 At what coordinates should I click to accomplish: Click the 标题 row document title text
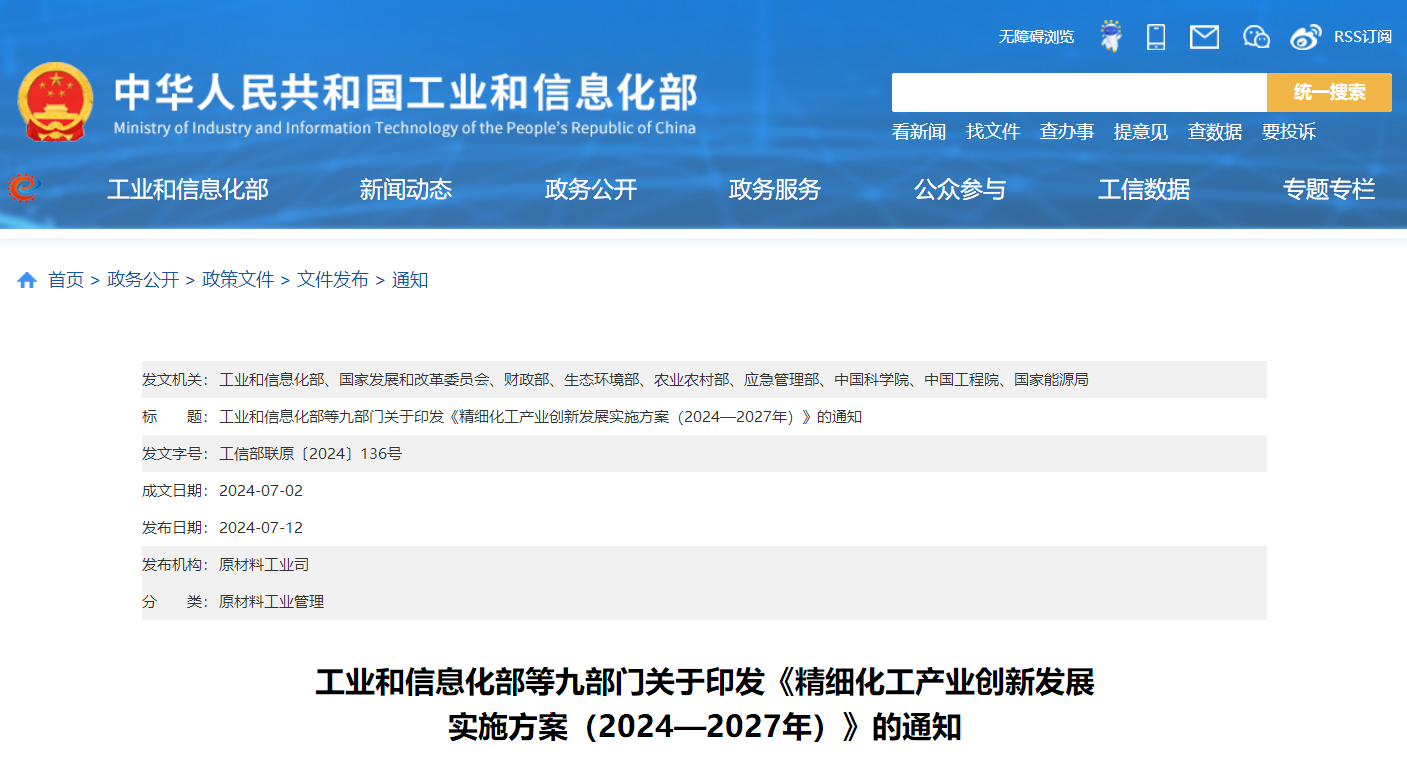click(540, 417)
